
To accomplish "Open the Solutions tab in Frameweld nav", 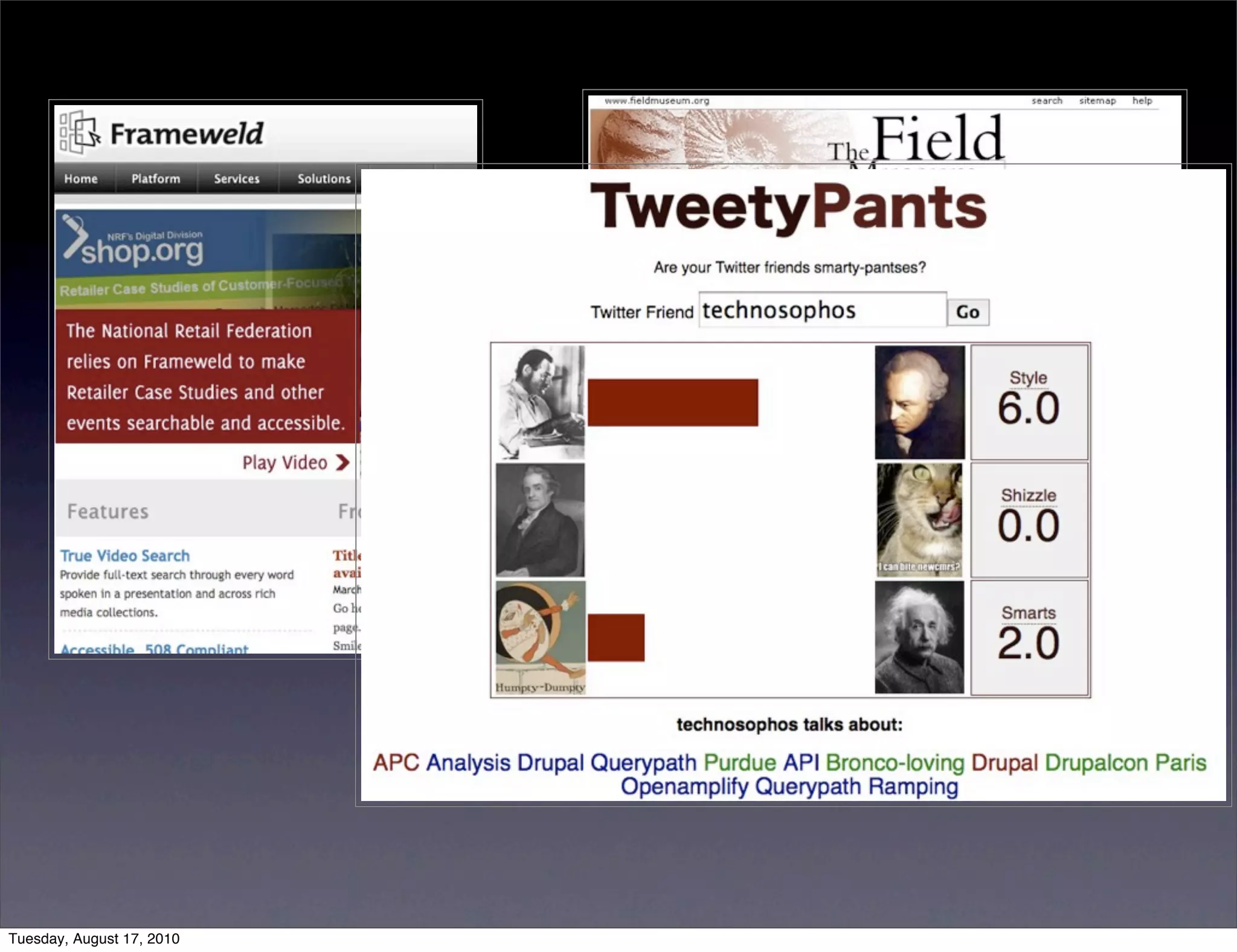I will pos(323,179).
